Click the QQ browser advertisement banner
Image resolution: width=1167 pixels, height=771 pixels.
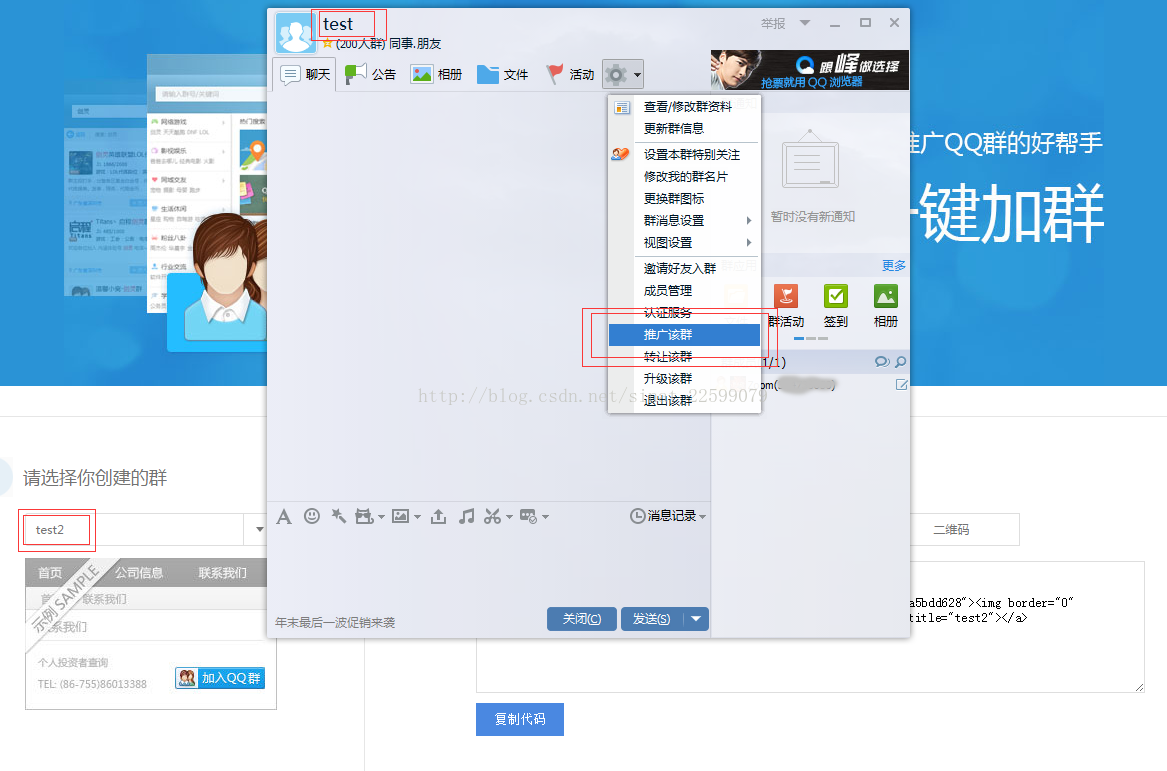pos(810,70)
